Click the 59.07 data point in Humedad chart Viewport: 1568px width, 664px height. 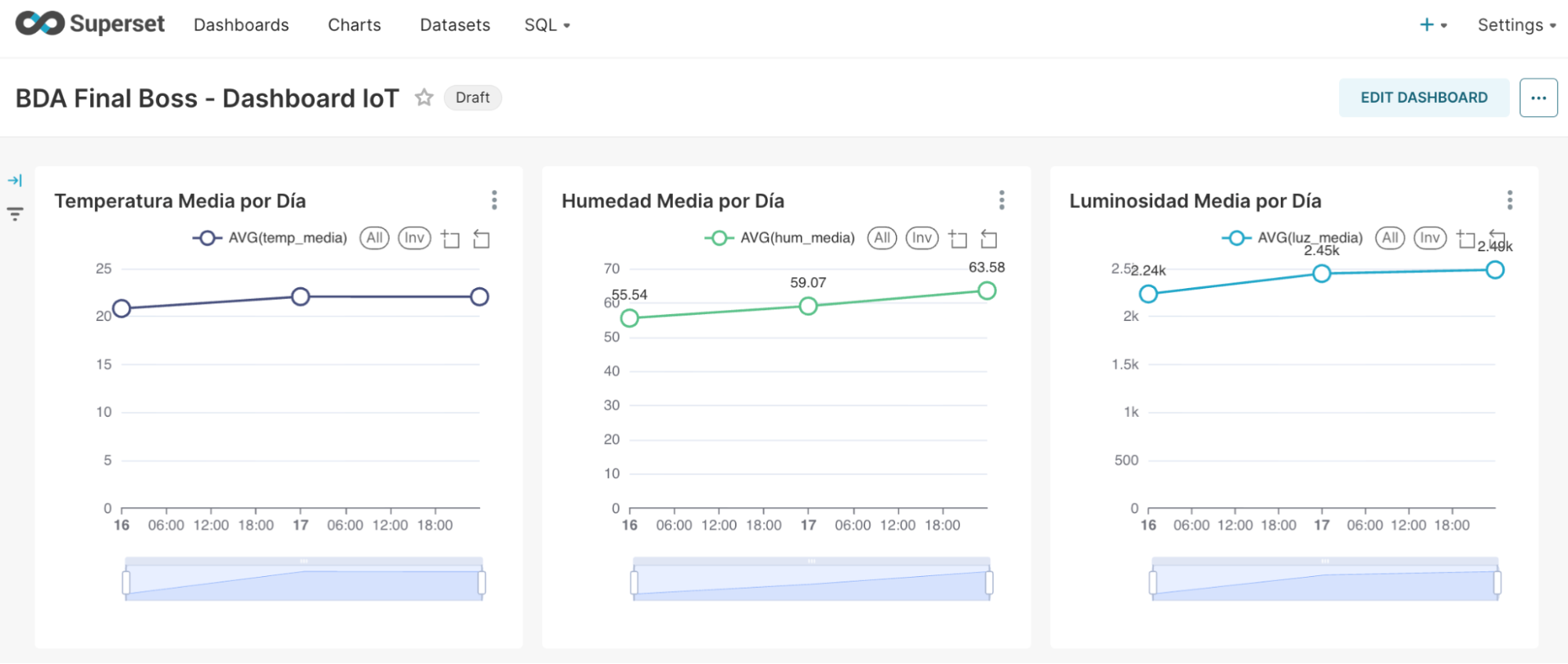pos(808,306)
